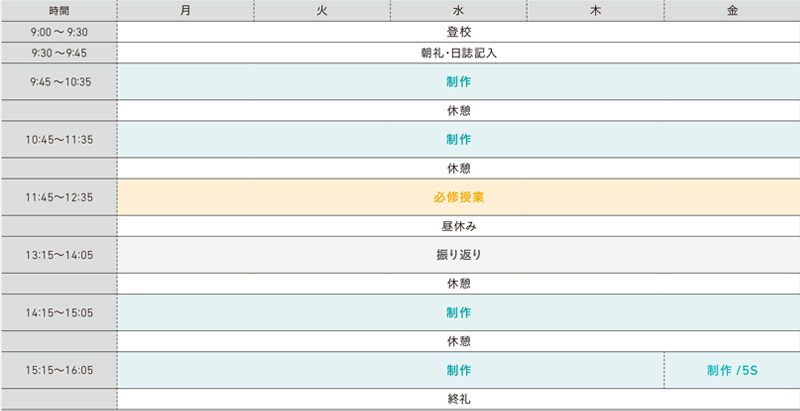Click the 15:15〜16:05 time label
The image size is (800, 411).
click(x=59, y=370)
